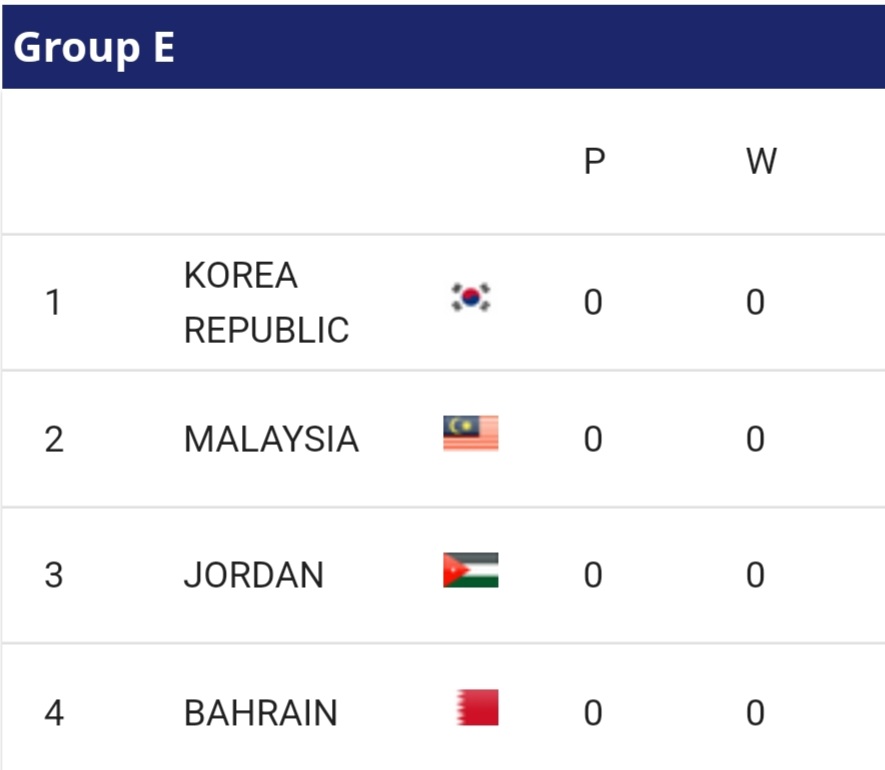Select the Bahrain team name
This screenshot has width=885, height=770.
click(x=261, y=713)
